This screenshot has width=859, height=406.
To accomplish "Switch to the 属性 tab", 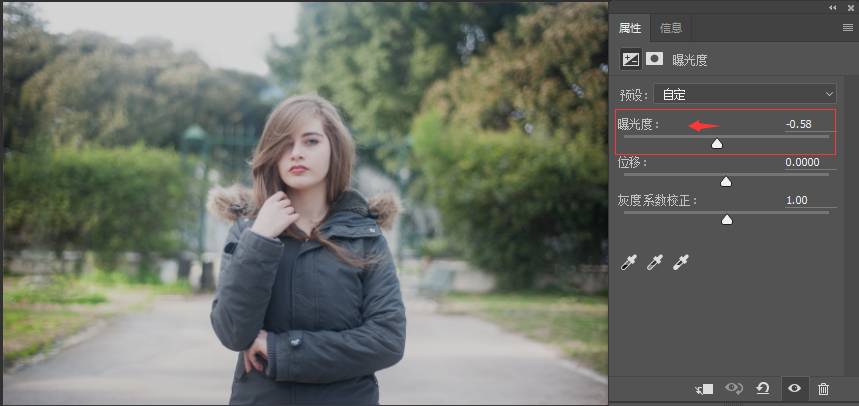I will [x=630, y=28].
